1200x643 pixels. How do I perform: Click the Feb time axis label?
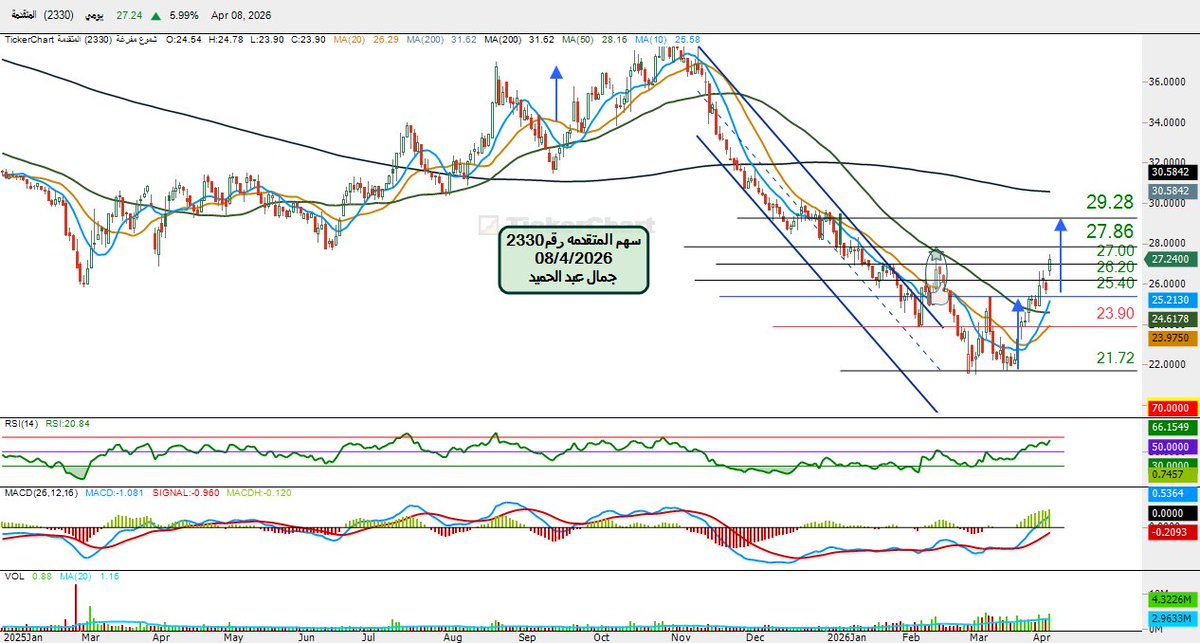pos(911,636)
